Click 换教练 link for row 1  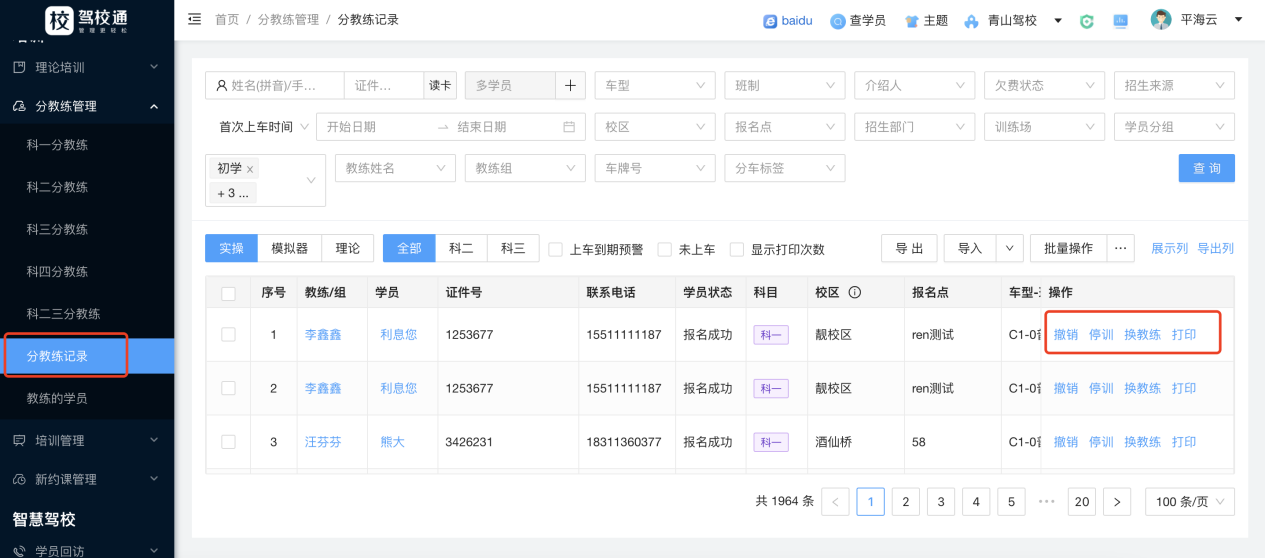(1142, 334)
